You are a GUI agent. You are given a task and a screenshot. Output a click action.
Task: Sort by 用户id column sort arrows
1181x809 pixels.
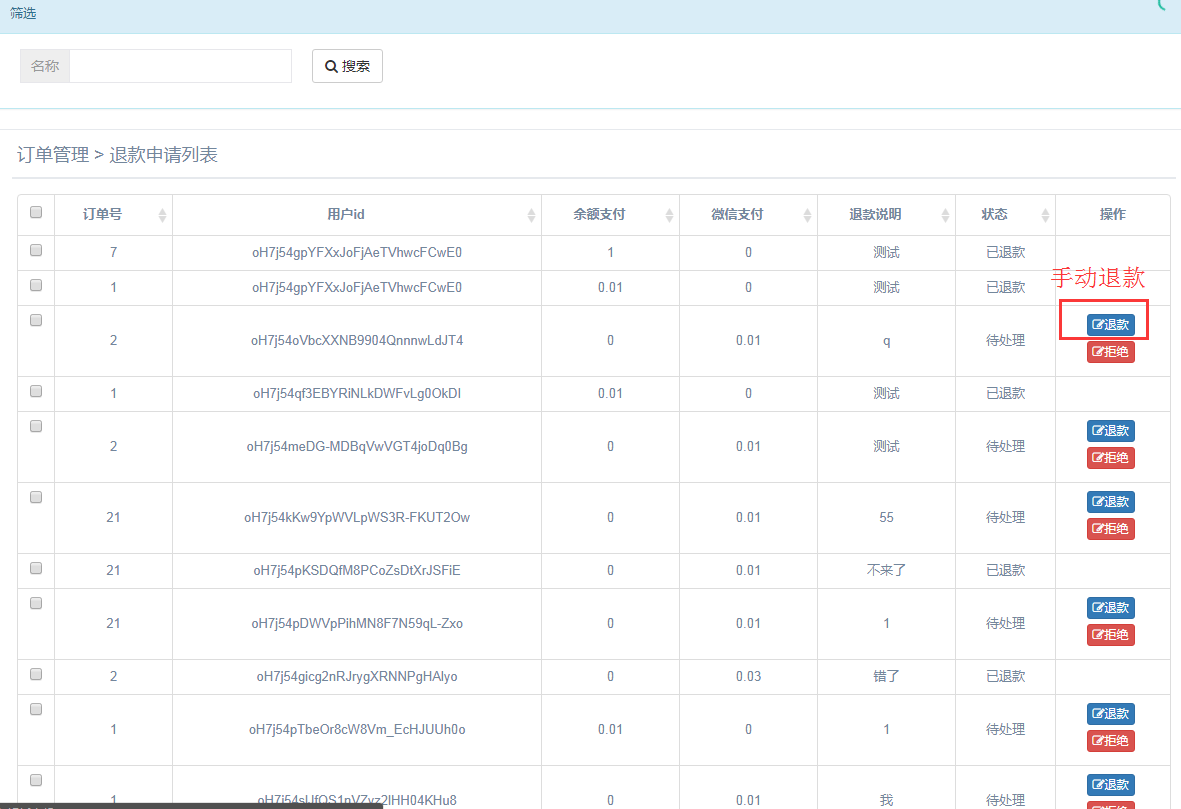(x=532, y=215)
